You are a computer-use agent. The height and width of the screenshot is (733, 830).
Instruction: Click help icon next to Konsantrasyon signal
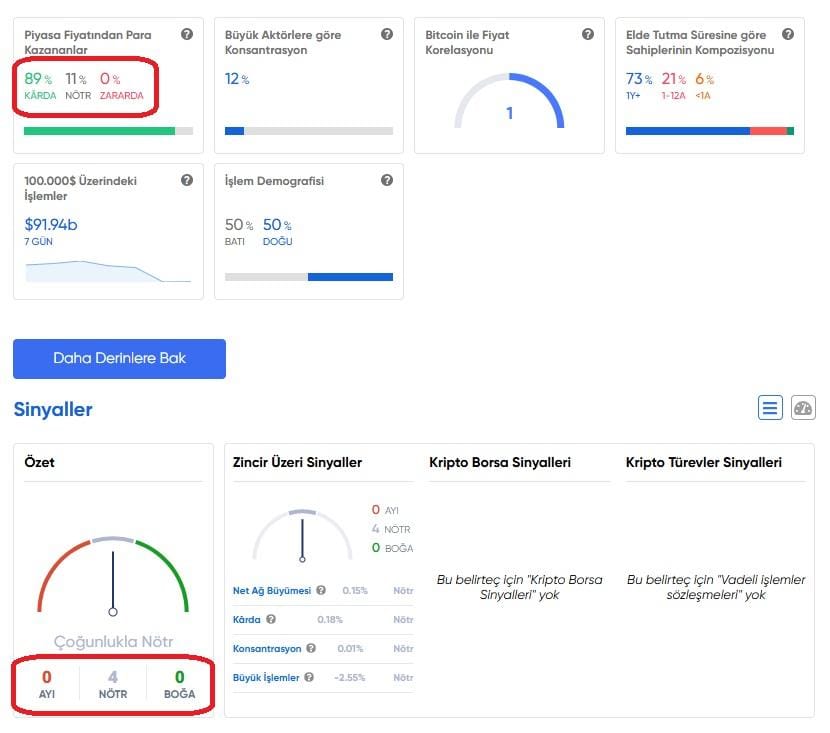tap(311, 649)
